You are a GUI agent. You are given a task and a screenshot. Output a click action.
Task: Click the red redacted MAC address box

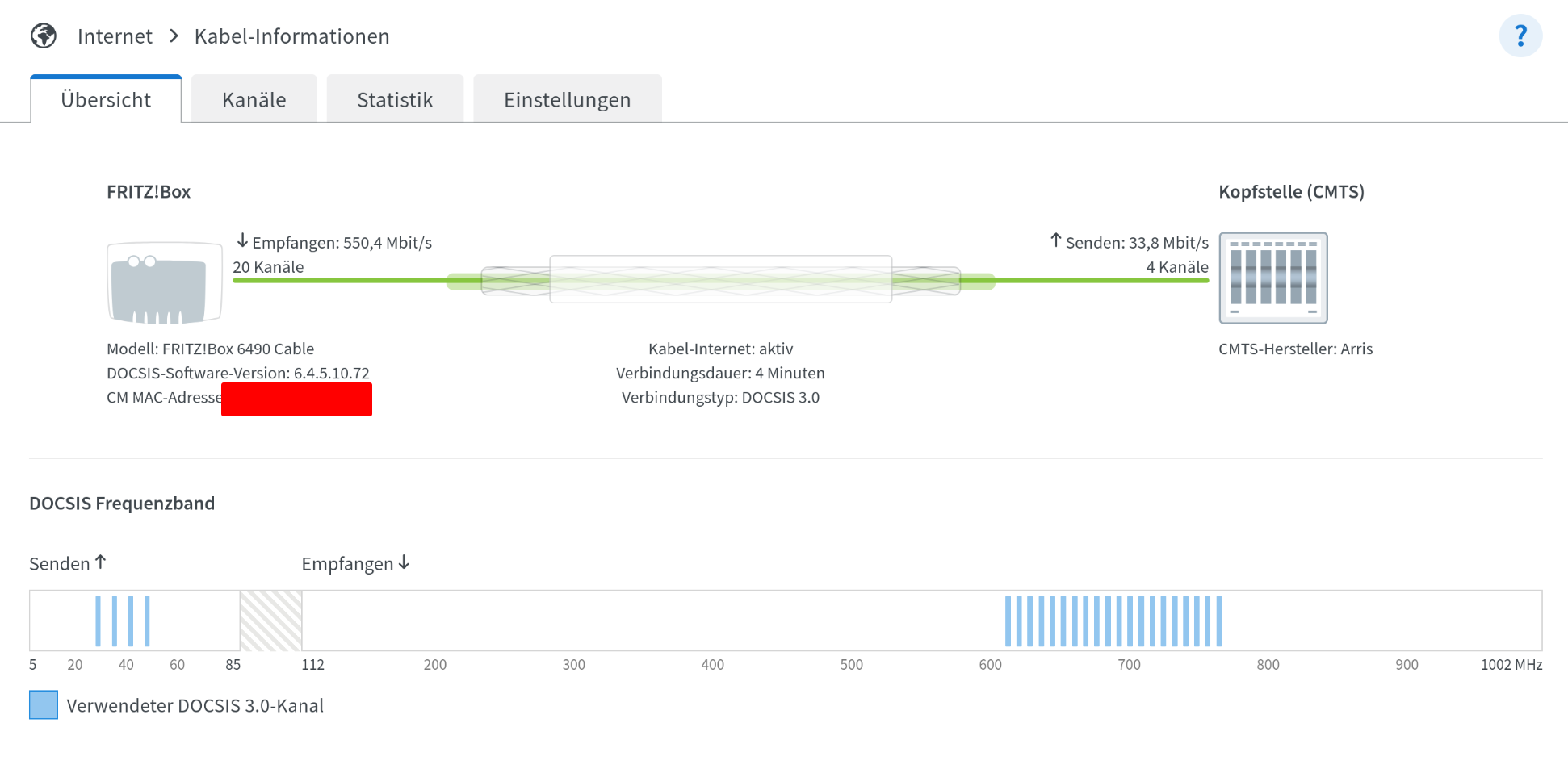pos(296,399)
